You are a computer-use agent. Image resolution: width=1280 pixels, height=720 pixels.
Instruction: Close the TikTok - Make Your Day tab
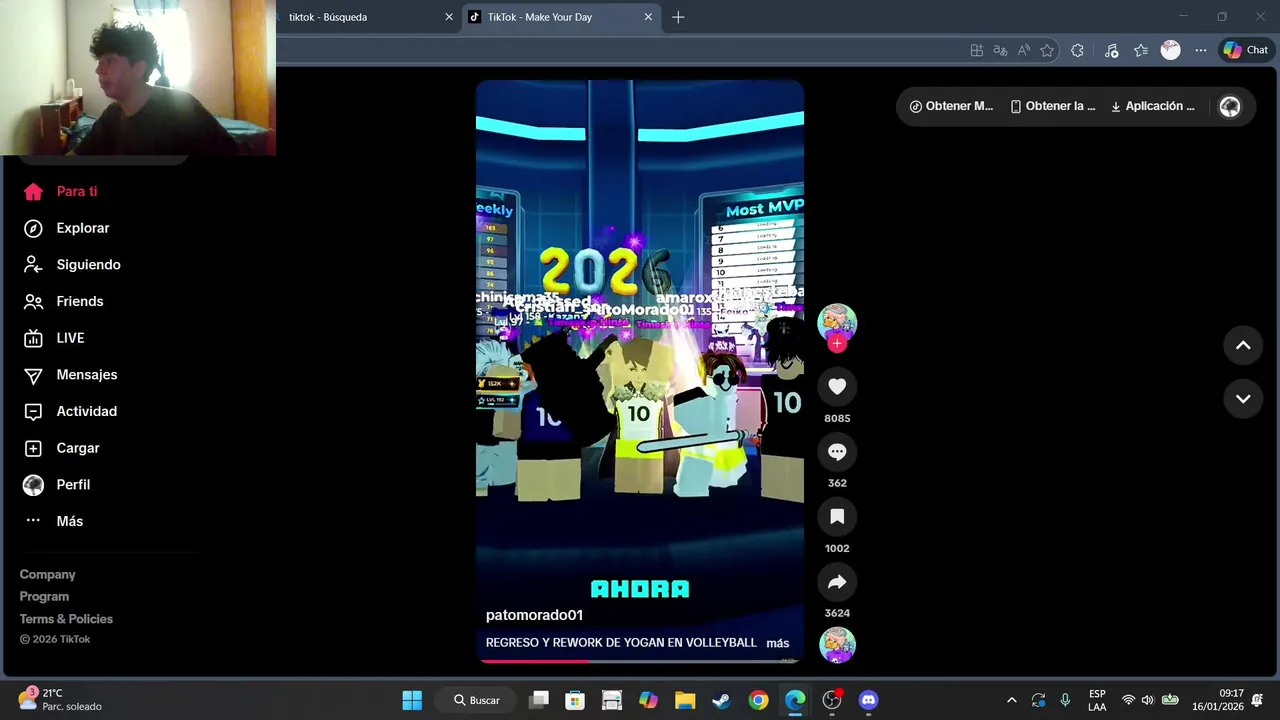coord(648,17)
